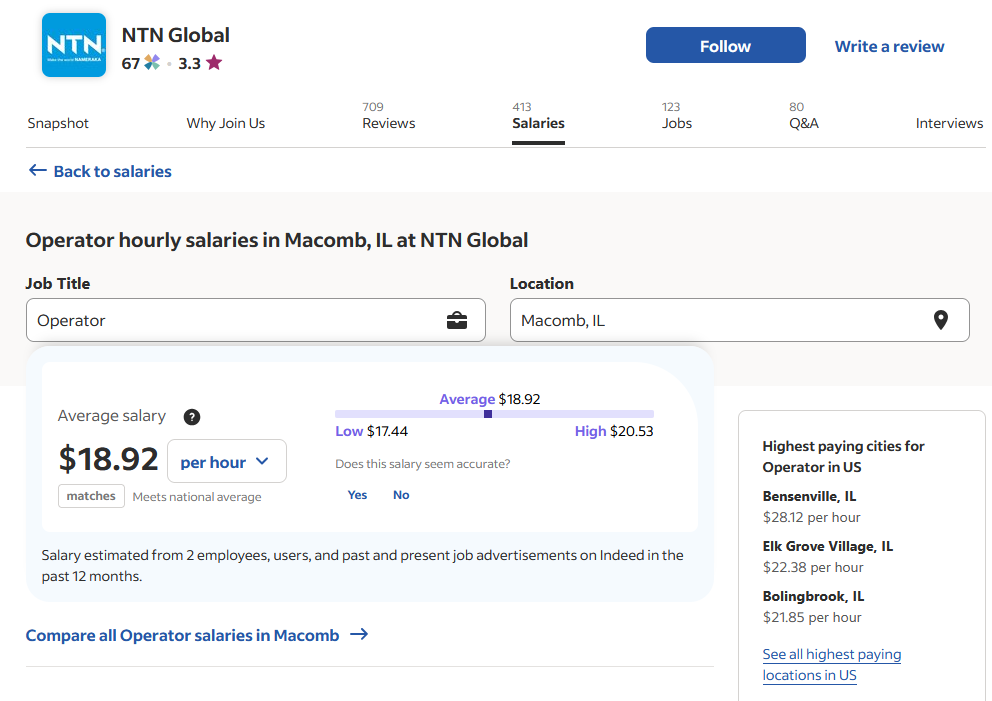Click the High $20.53 salary label
The image size is (992, 701).
614,431
